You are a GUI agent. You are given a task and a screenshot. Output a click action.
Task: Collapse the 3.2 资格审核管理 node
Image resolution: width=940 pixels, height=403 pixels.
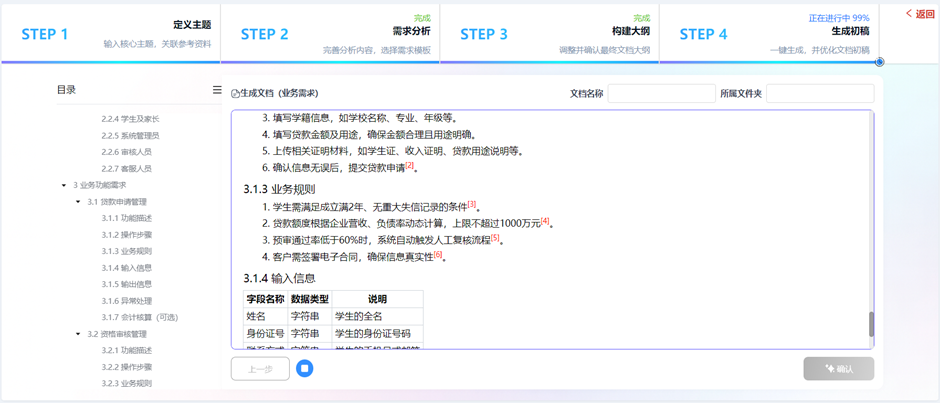pyautogui.click(x=78, y=334)
